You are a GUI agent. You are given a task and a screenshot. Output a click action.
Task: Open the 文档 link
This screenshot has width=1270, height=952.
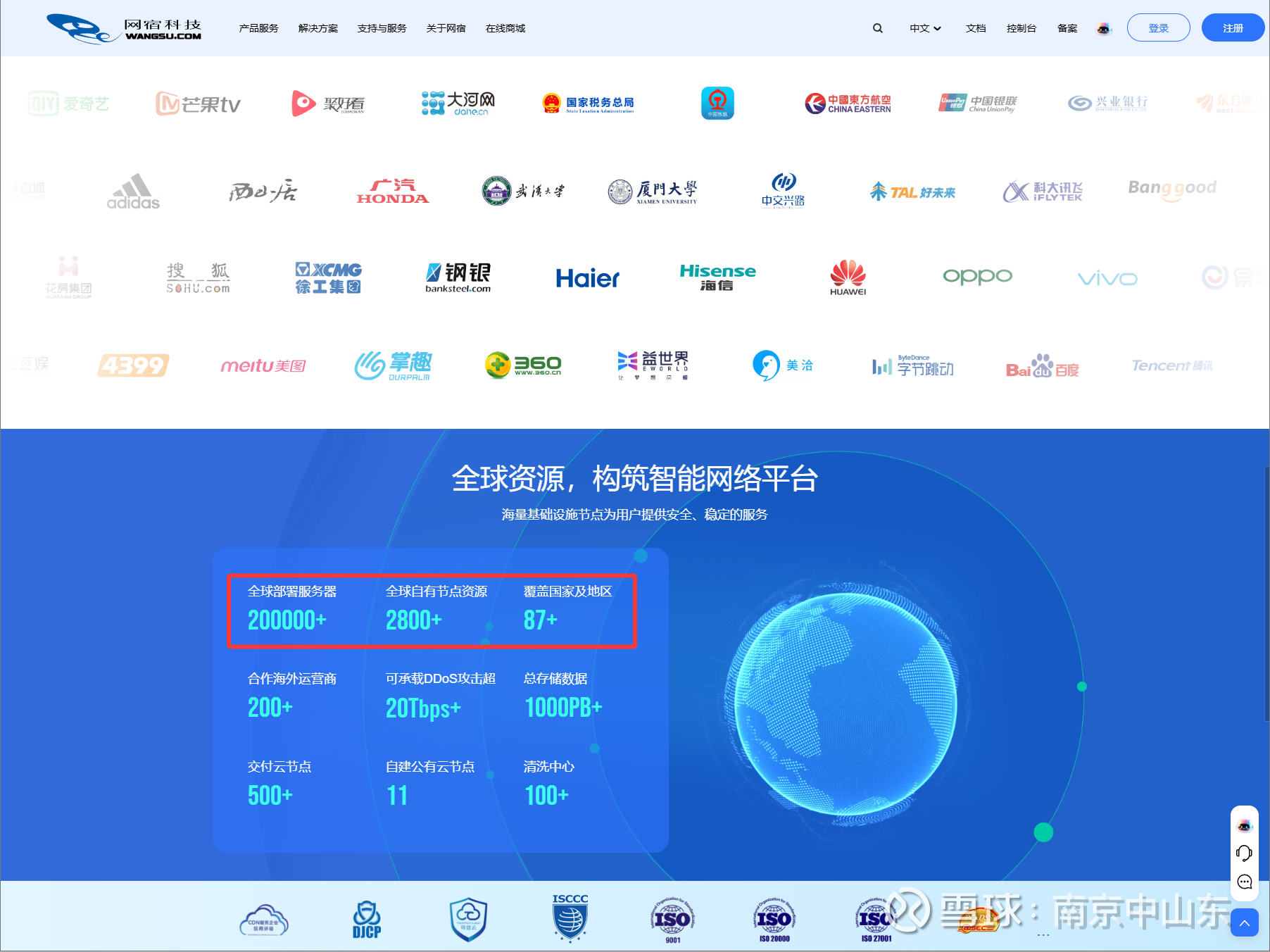[x=976, y=28]
